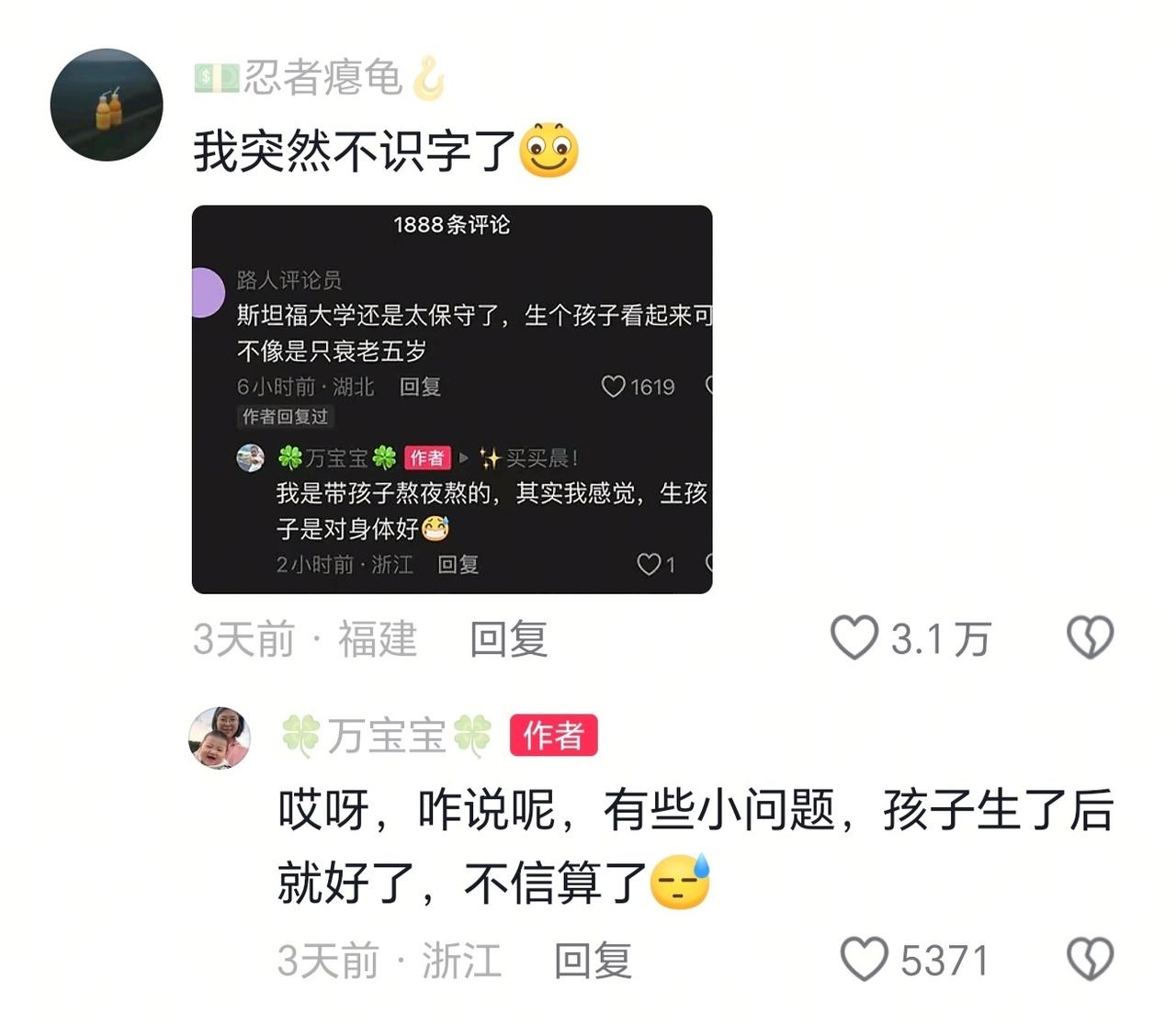Open the dark bottles profile avatar

[107, 105]
